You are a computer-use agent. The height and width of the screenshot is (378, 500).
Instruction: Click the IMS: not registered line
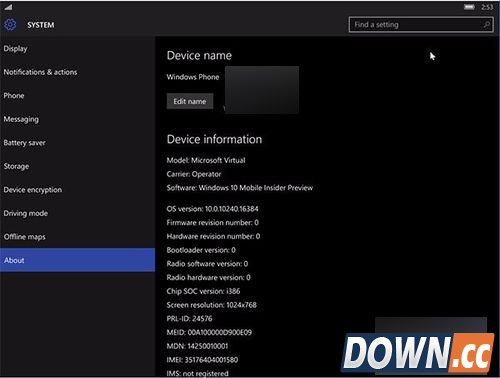pyautogui.click(x=198, y=373)
